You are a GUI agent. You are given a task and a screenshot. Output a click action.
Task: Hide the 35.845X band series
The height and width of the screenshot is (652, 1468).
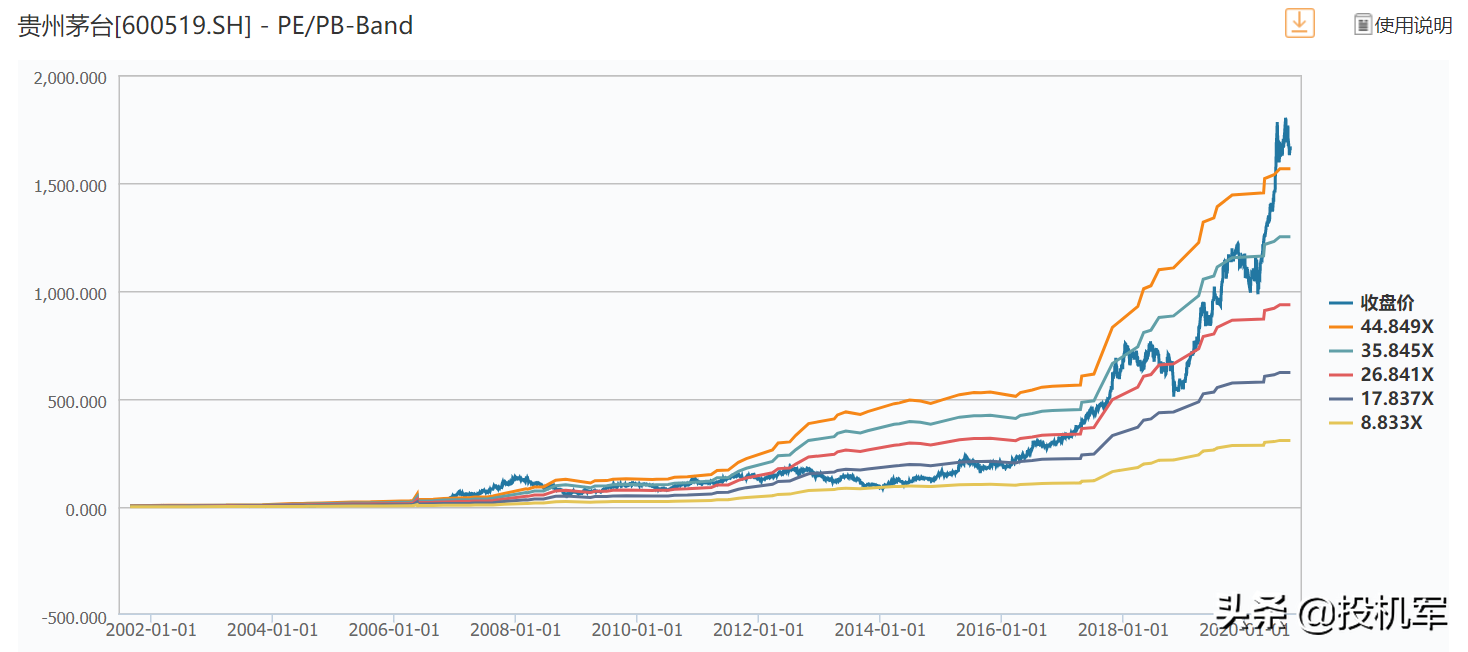(x=1381, y=351)
